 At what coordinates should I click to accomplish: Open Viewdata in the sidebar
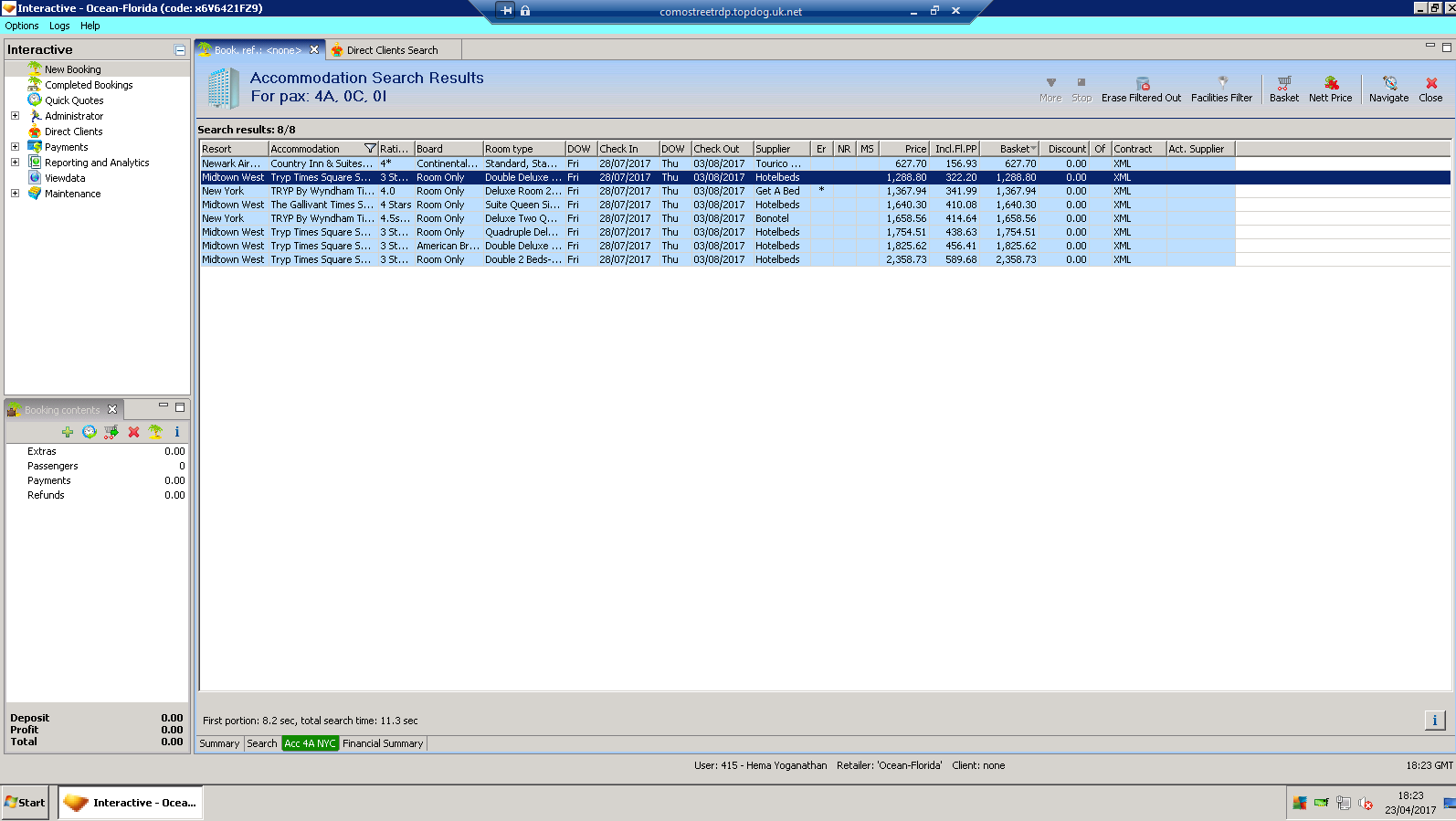click(65, 178)
